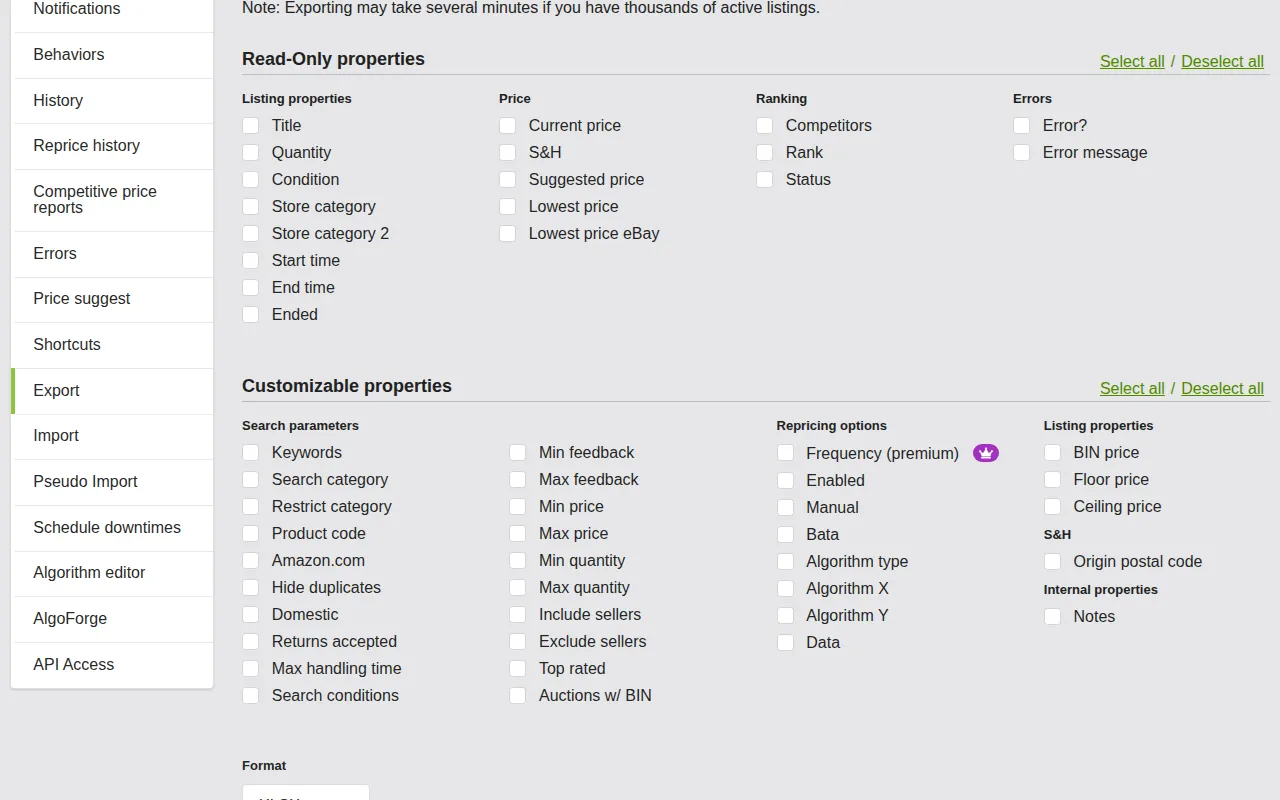Toggle the Hide duplicates option
This screenshot has width=1280, height=800.
click(250, 587)
